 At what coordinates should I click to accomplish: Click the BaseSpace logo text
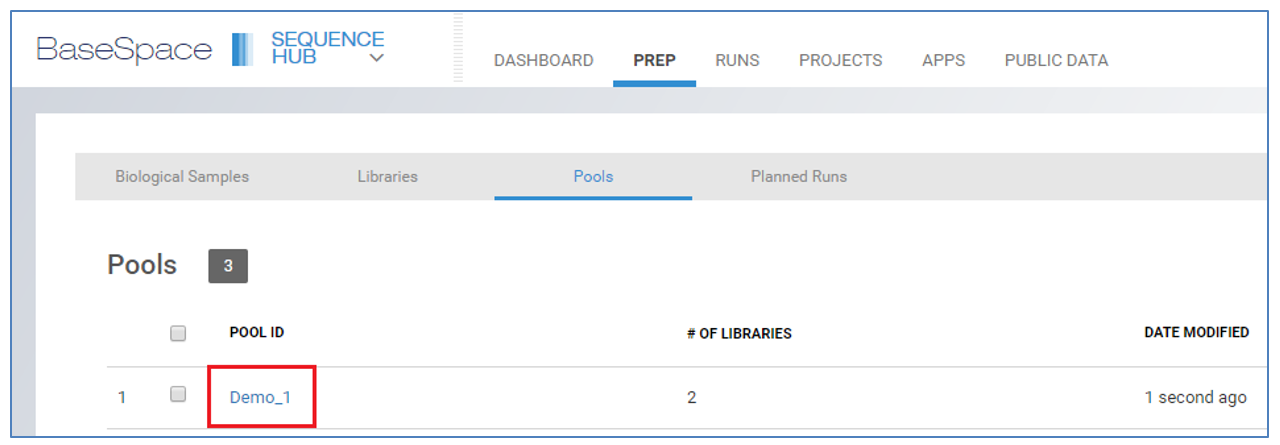pyautogui.click(x=124, y=50)
